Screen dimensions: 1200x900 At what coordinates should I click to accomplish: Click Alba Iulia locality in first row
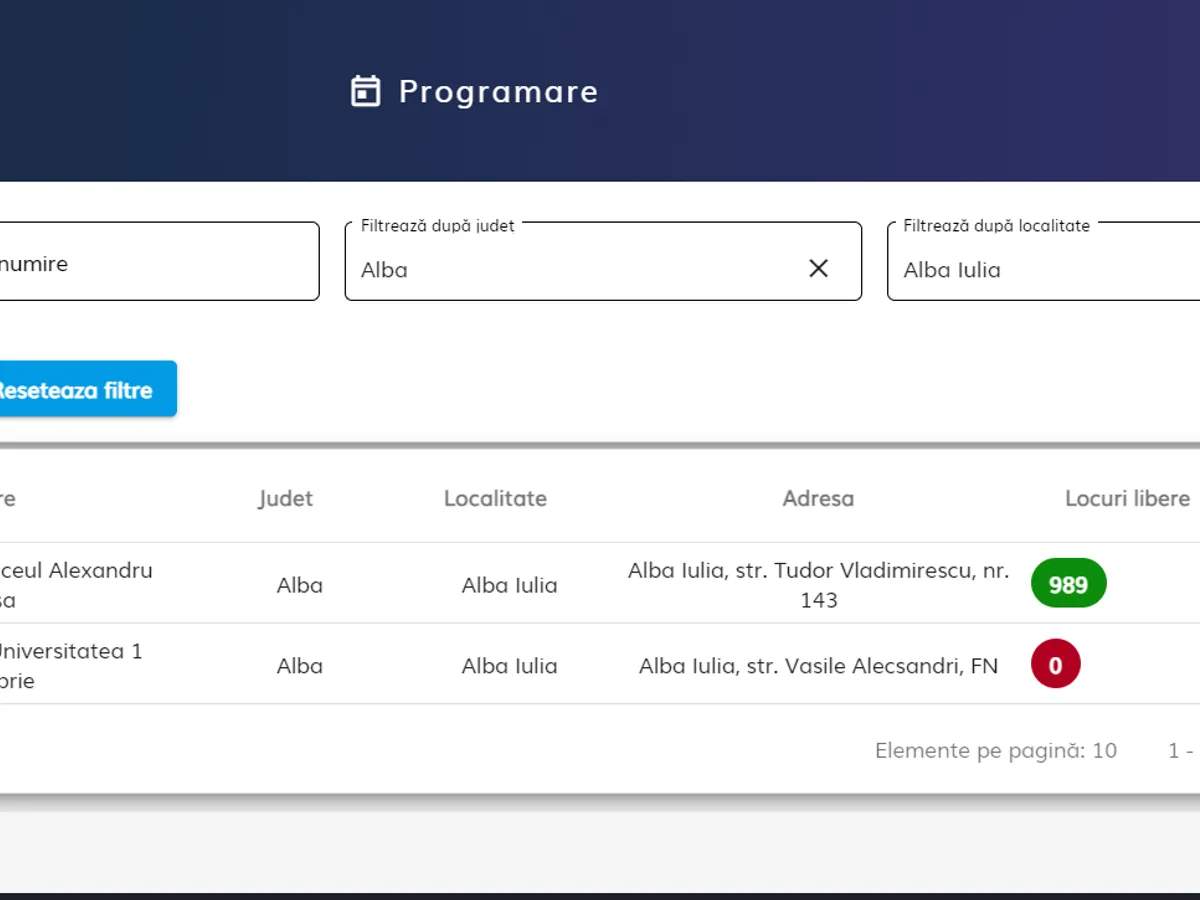509,585
